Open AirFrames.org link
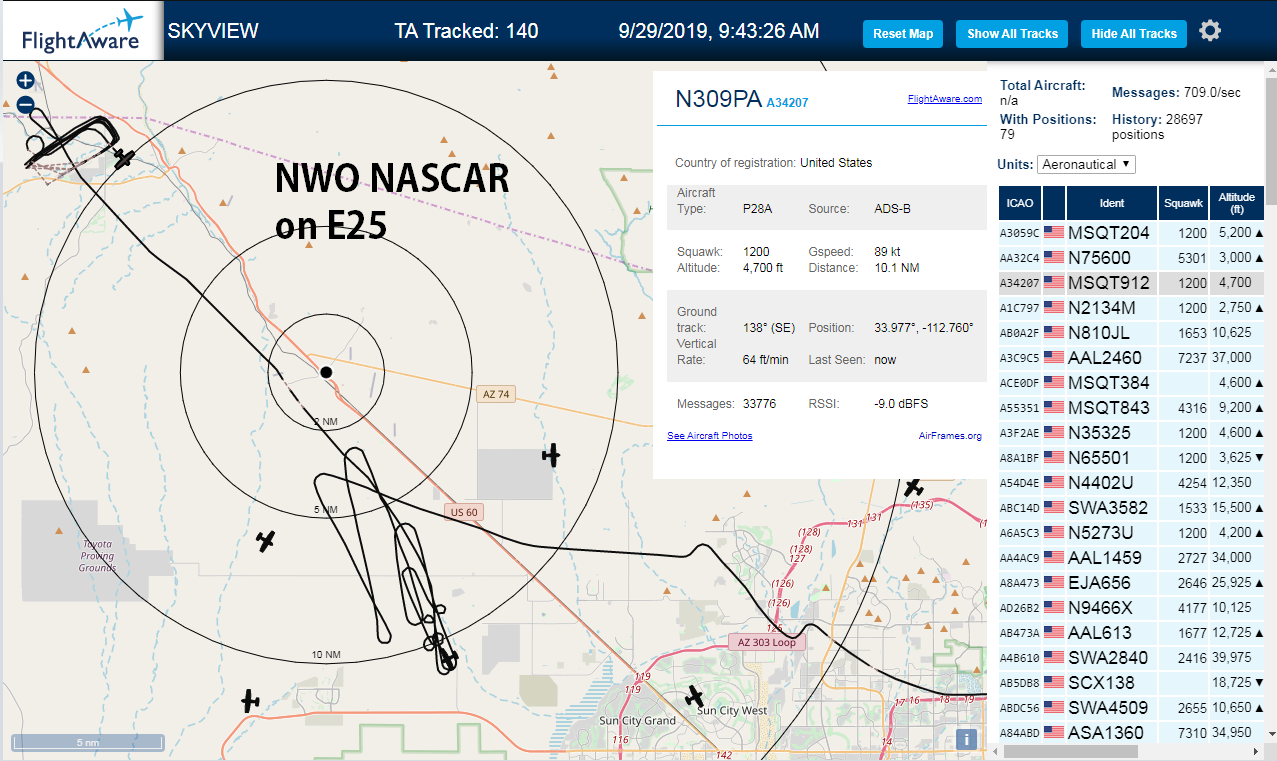This screenshot has height=761, width=1277. (950, 436)
